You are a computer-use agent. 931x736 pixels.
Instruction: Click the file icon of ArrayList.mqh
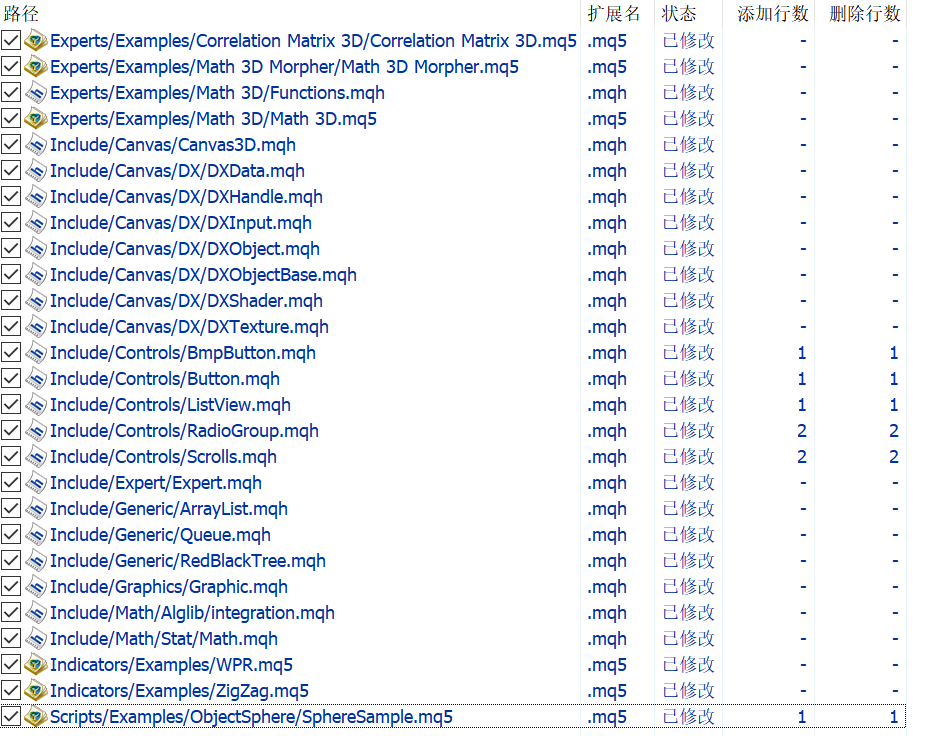[36, 509]
